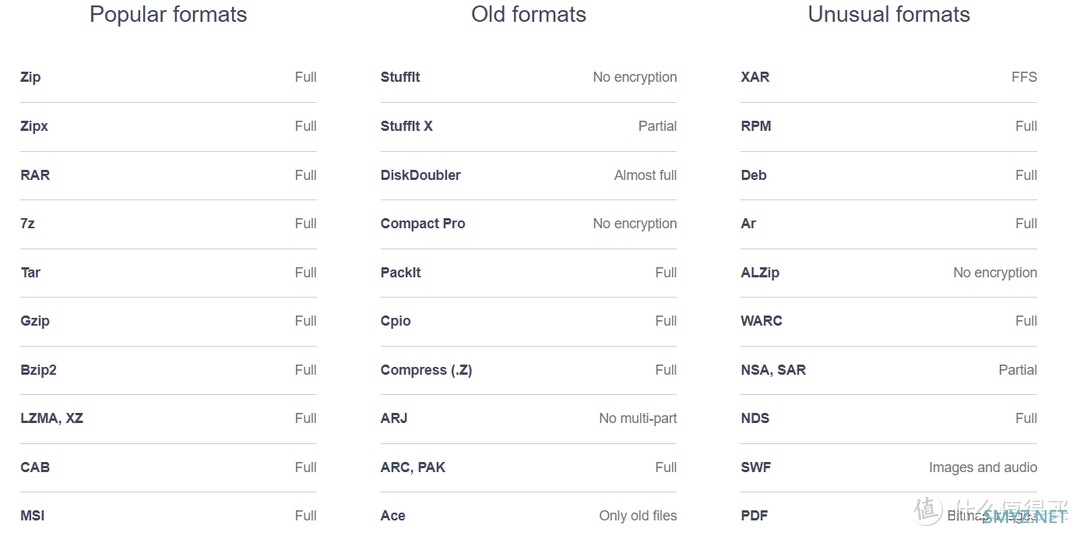
Task: Click the WARC format label
Action: tap(761, 321)
